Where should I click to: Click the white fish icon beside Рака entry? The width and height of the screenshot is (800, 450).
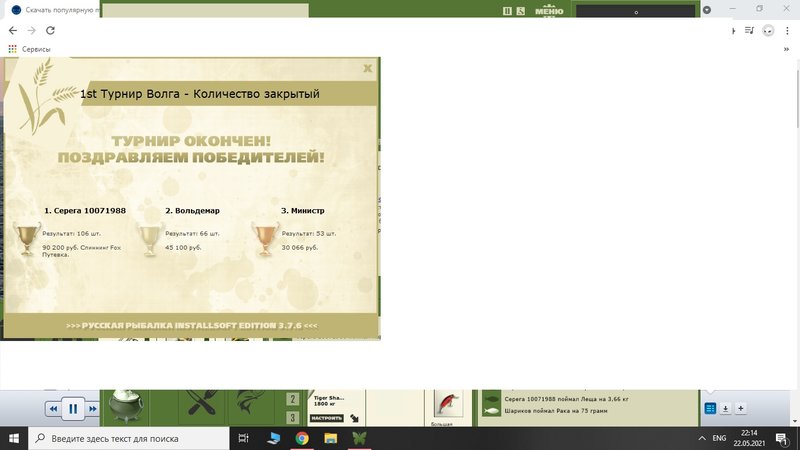point(491,411)
